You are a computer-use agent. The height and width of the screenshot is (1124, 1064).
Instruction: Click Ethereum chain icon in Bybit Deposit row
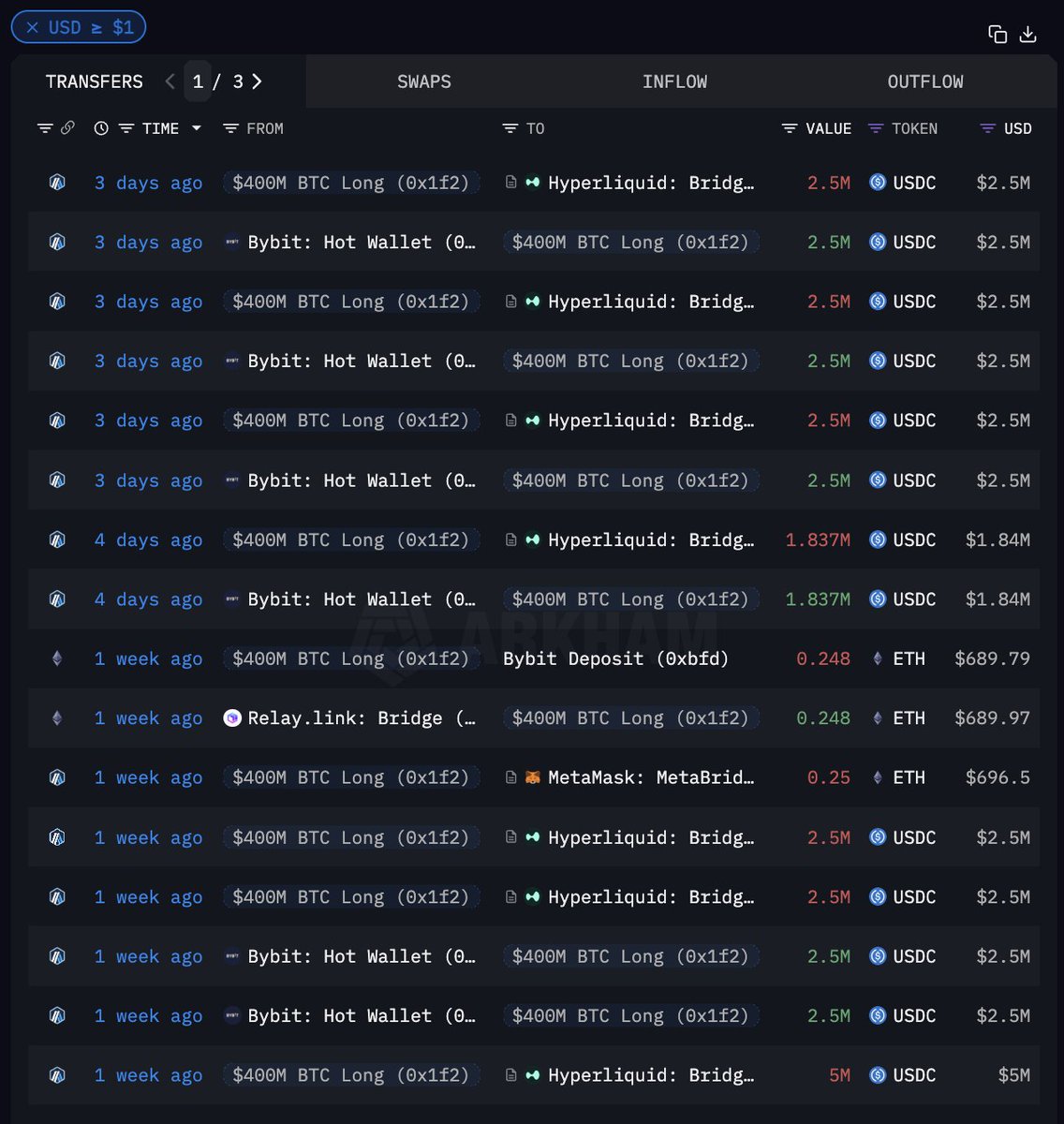[57, 658]
